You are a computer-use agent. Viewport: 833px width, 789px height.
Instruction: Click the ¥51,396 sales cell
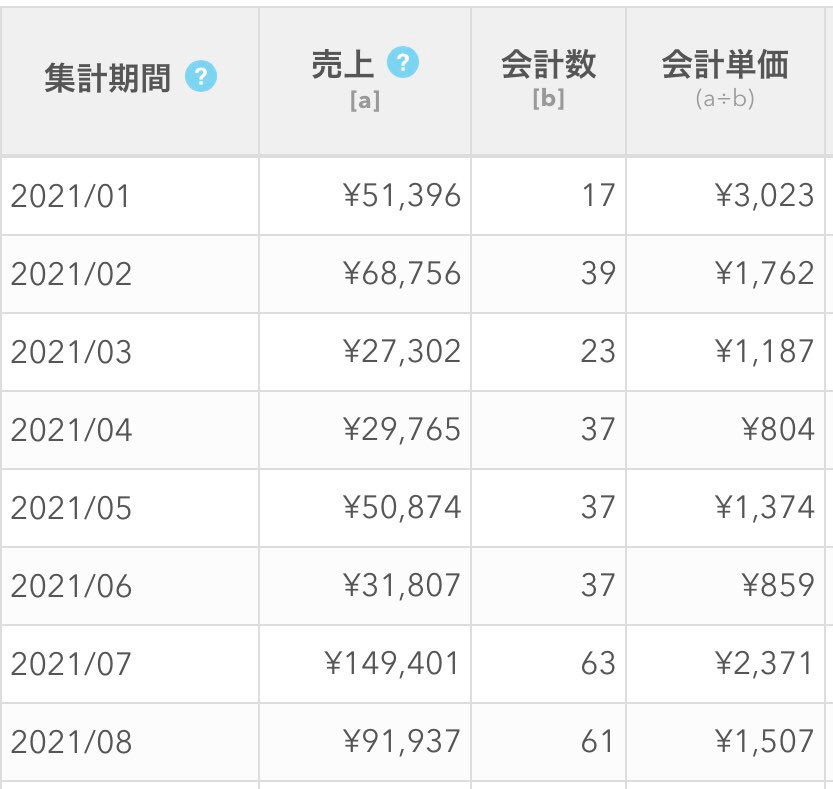(x=401, y=195)
